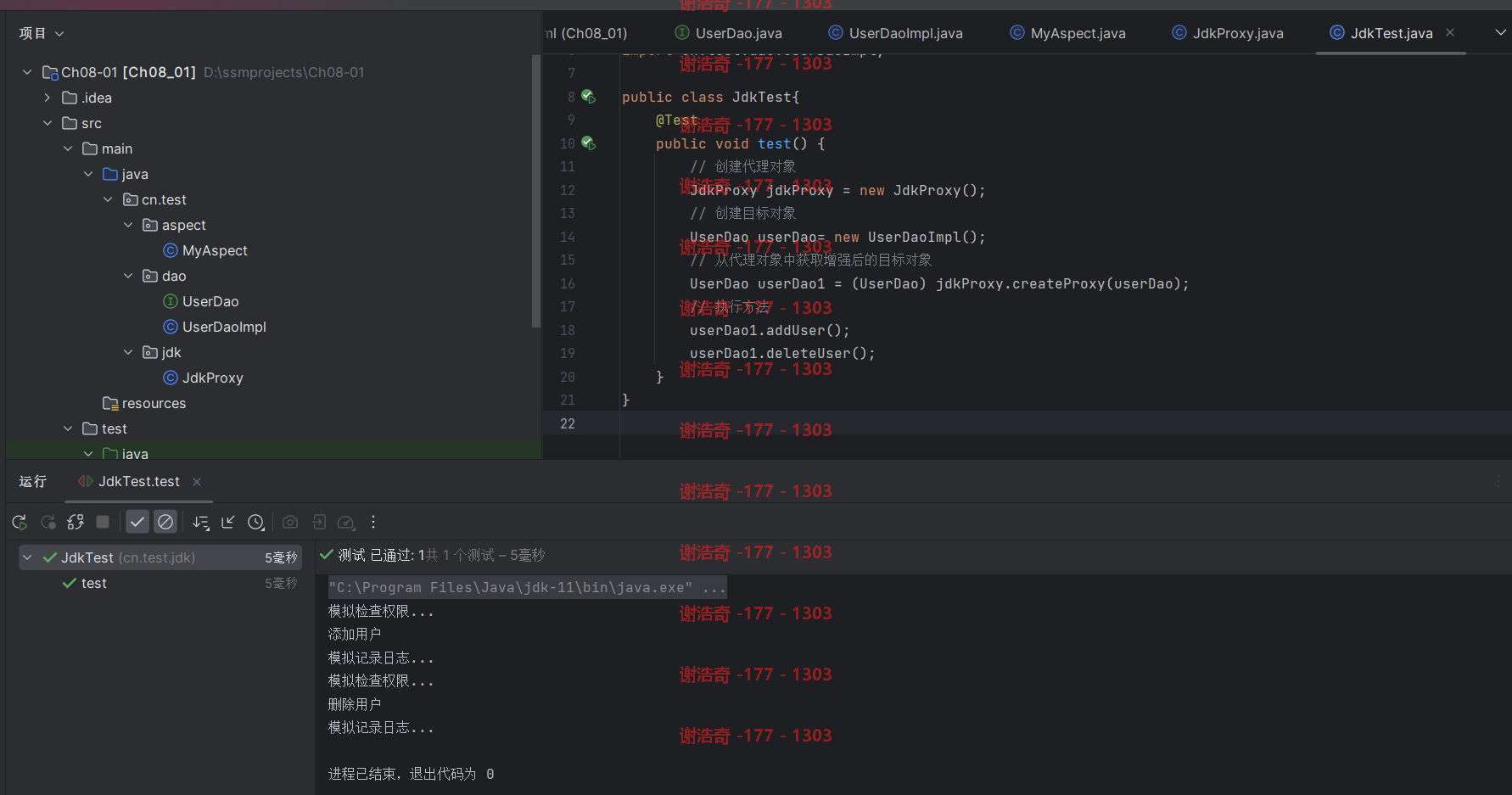This screenshot has height=795, width=1512.
Task: Click the @Test annotation
Action: [x=676, y=120]
